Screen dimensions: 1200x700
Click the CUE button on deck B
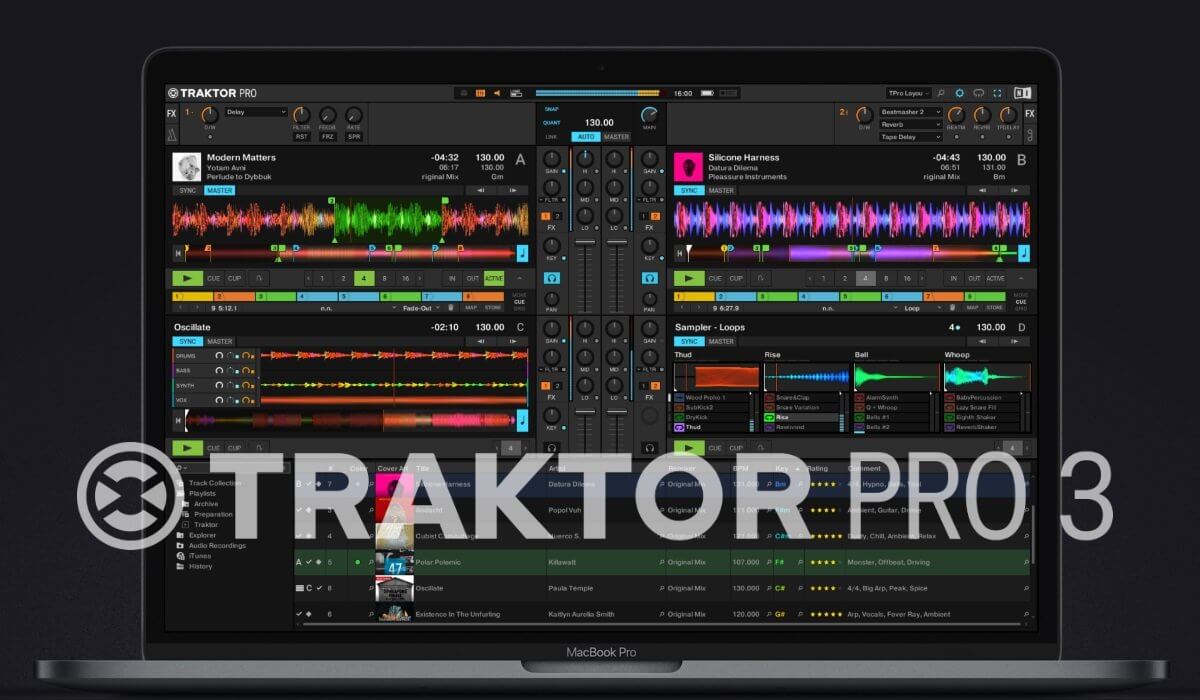click(x=715, y=278)
